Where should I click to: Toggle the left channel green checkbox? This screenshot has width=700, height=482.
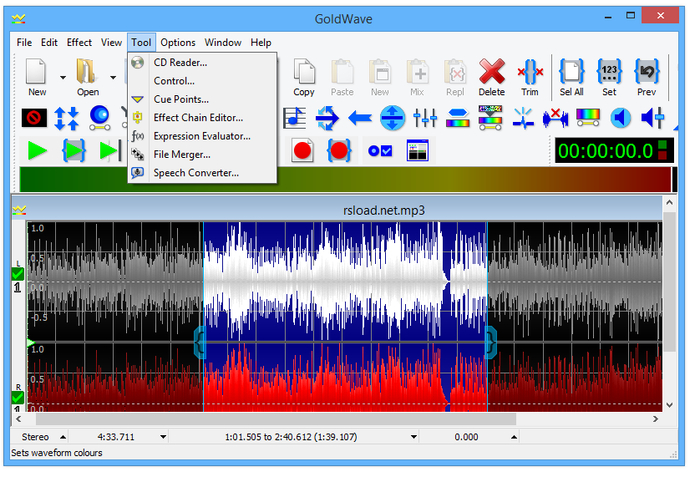click(17, 274)
